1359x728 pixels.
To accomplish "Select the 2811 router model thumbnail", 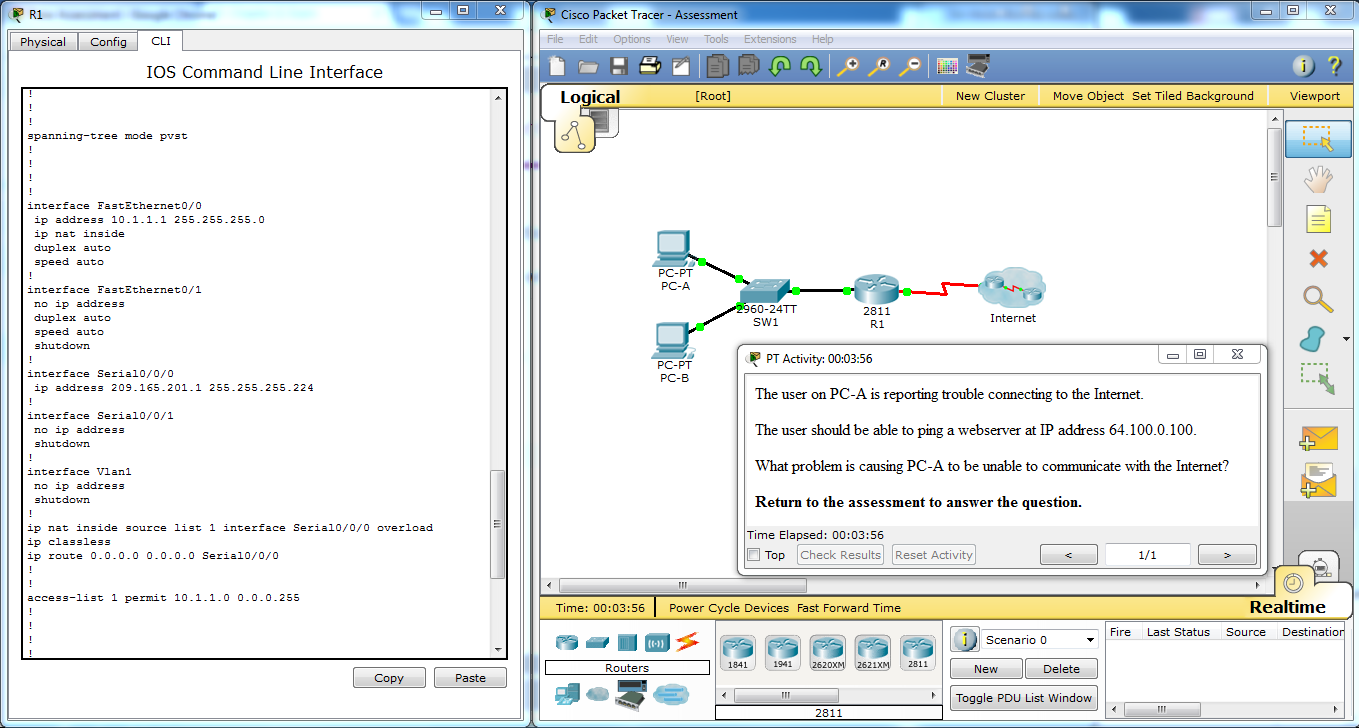I will (x=917, y=651).
